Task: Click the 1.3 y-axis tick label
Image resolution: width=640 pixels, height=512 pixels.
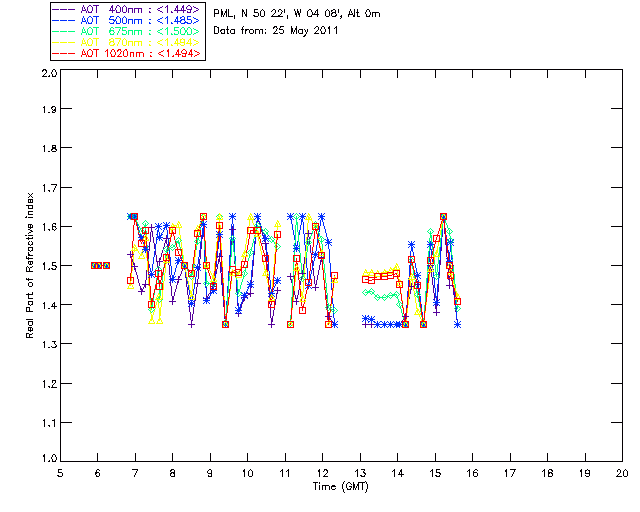Action: point(49,344)
